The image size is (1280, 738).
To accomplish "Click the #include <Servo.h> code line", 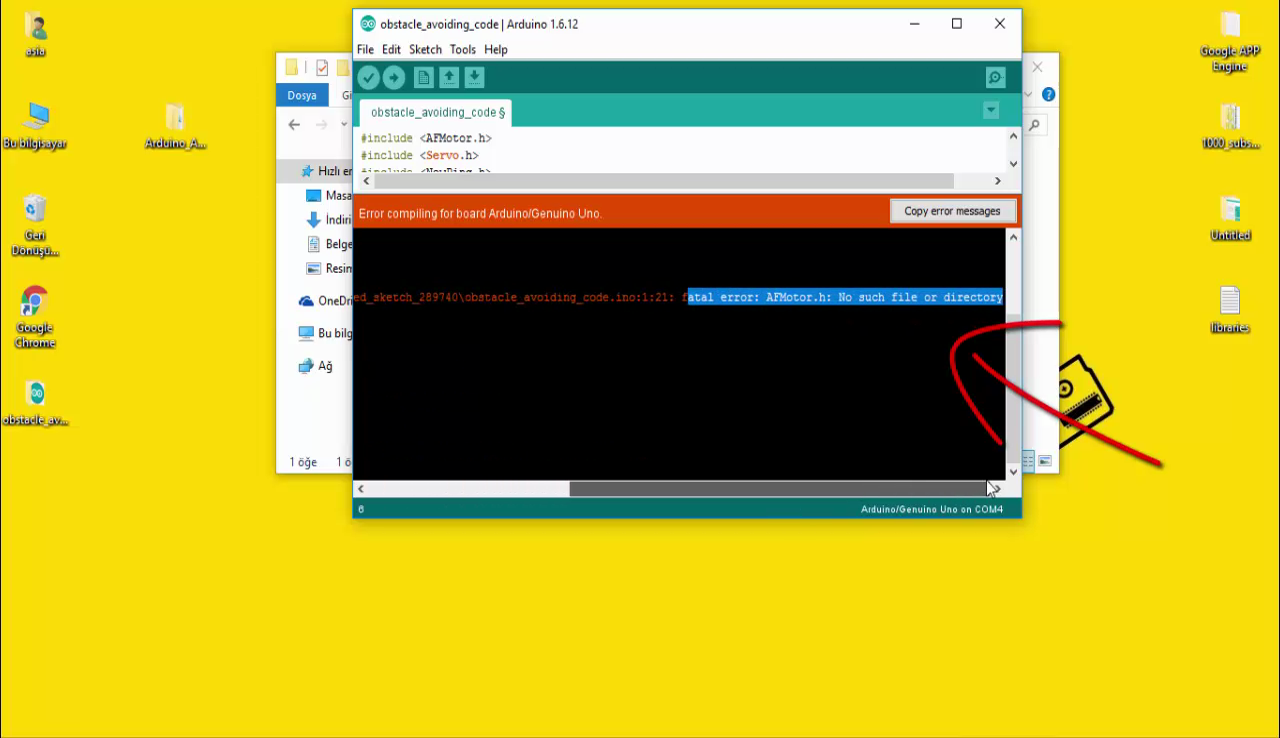I will (x=420, y=156).
